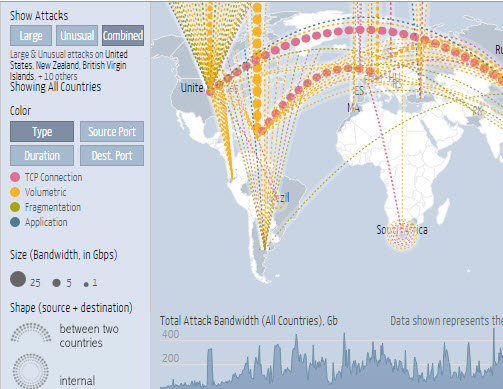Select the Unusual attacks button
The image size is (503, 389).
click(x=77, y=36)
